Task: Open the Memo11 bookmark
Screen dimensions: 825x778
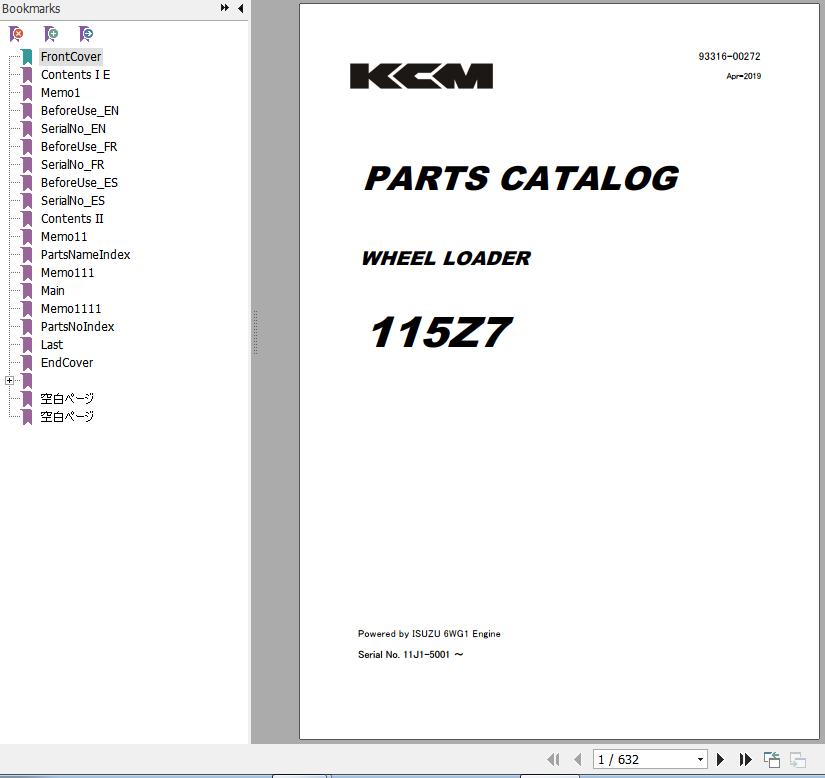Action: click(x=64, y=237)
